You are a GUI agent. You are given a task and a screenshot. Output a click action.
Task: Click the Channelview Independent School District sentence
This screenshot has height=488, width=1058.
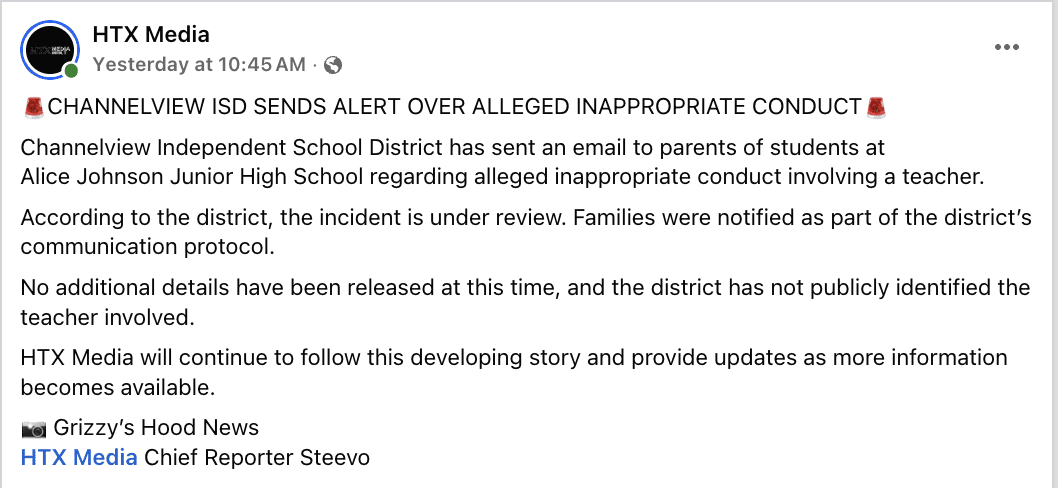pos(452,149)
